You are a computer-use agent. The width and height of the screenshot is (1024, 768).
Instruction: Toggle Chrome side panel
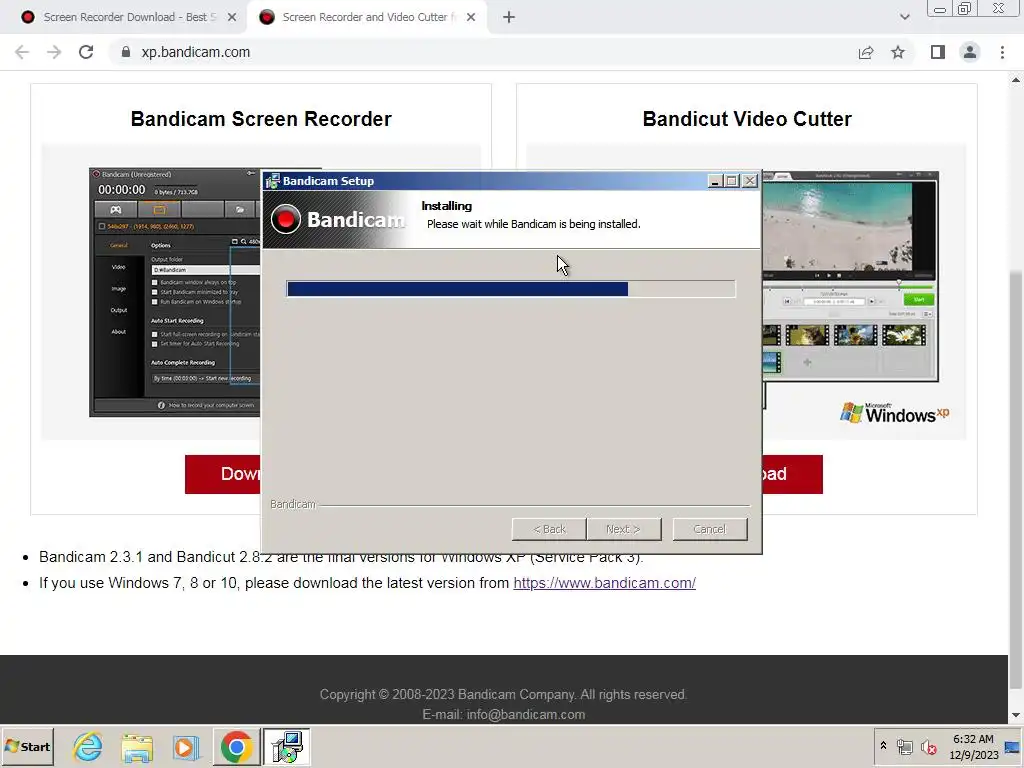[938, 52]
